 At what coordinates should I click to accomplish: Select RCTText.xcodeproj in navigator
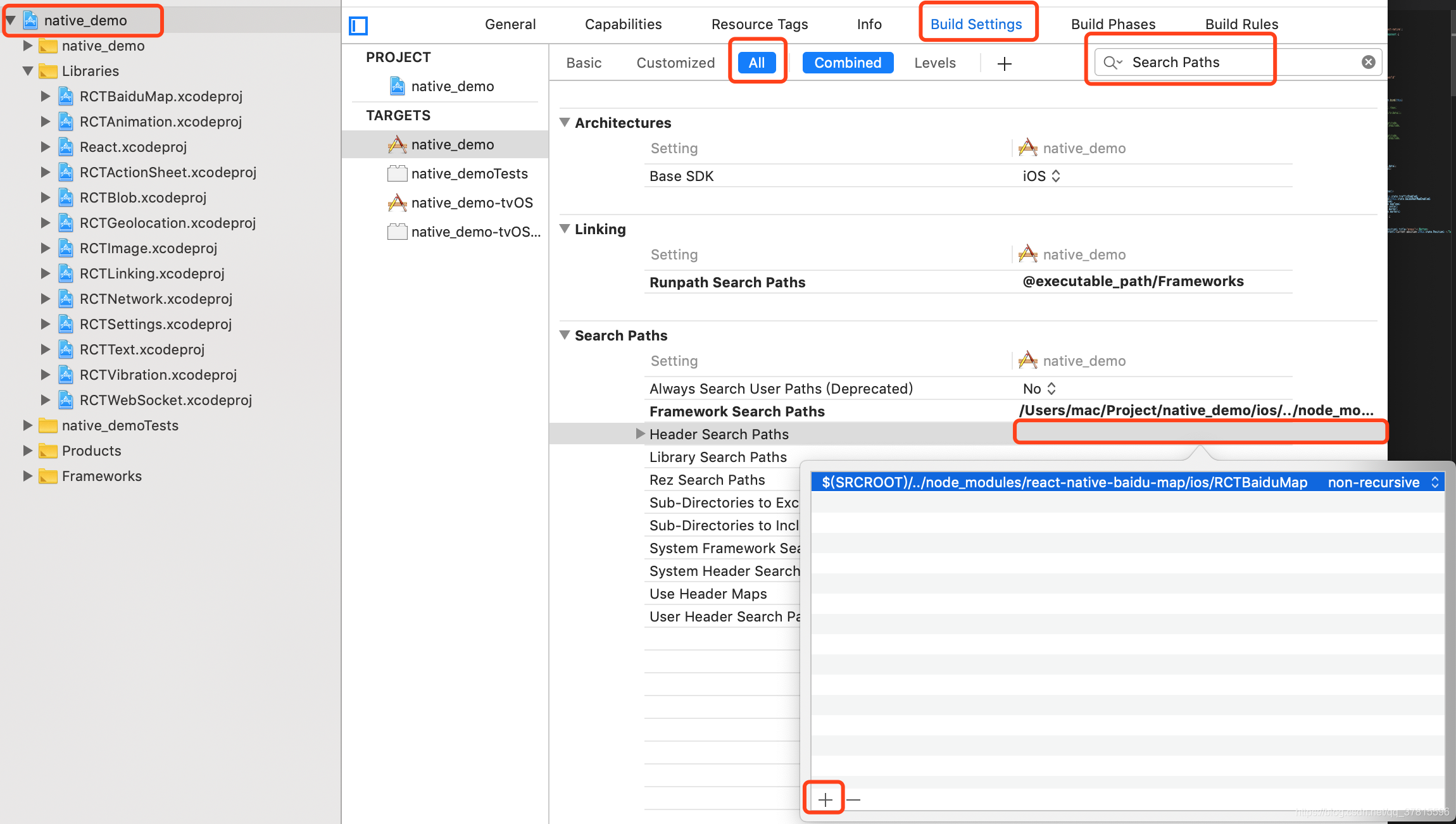point(142,349)
